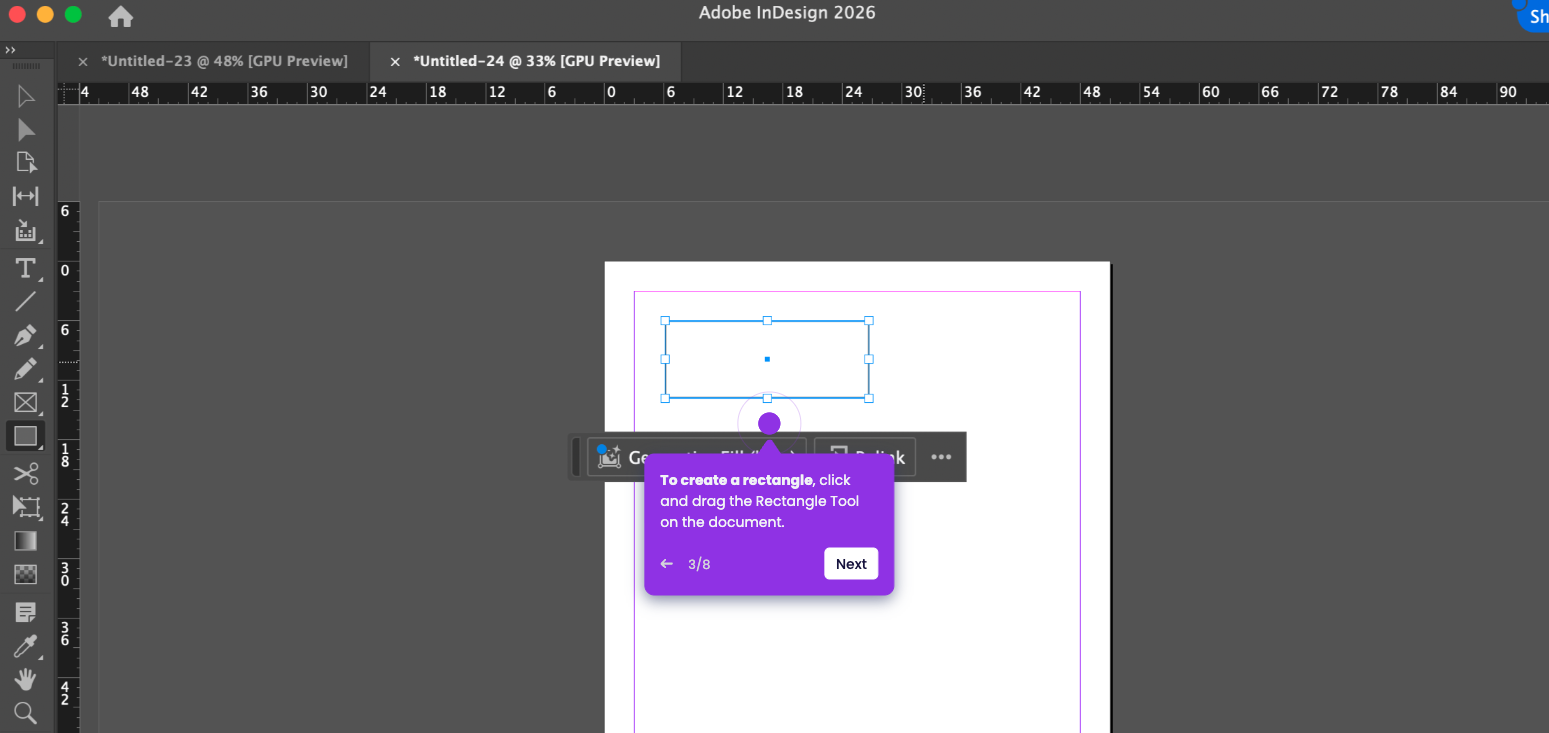Click the ruler zero-point origin box

[x=68, y=93]
